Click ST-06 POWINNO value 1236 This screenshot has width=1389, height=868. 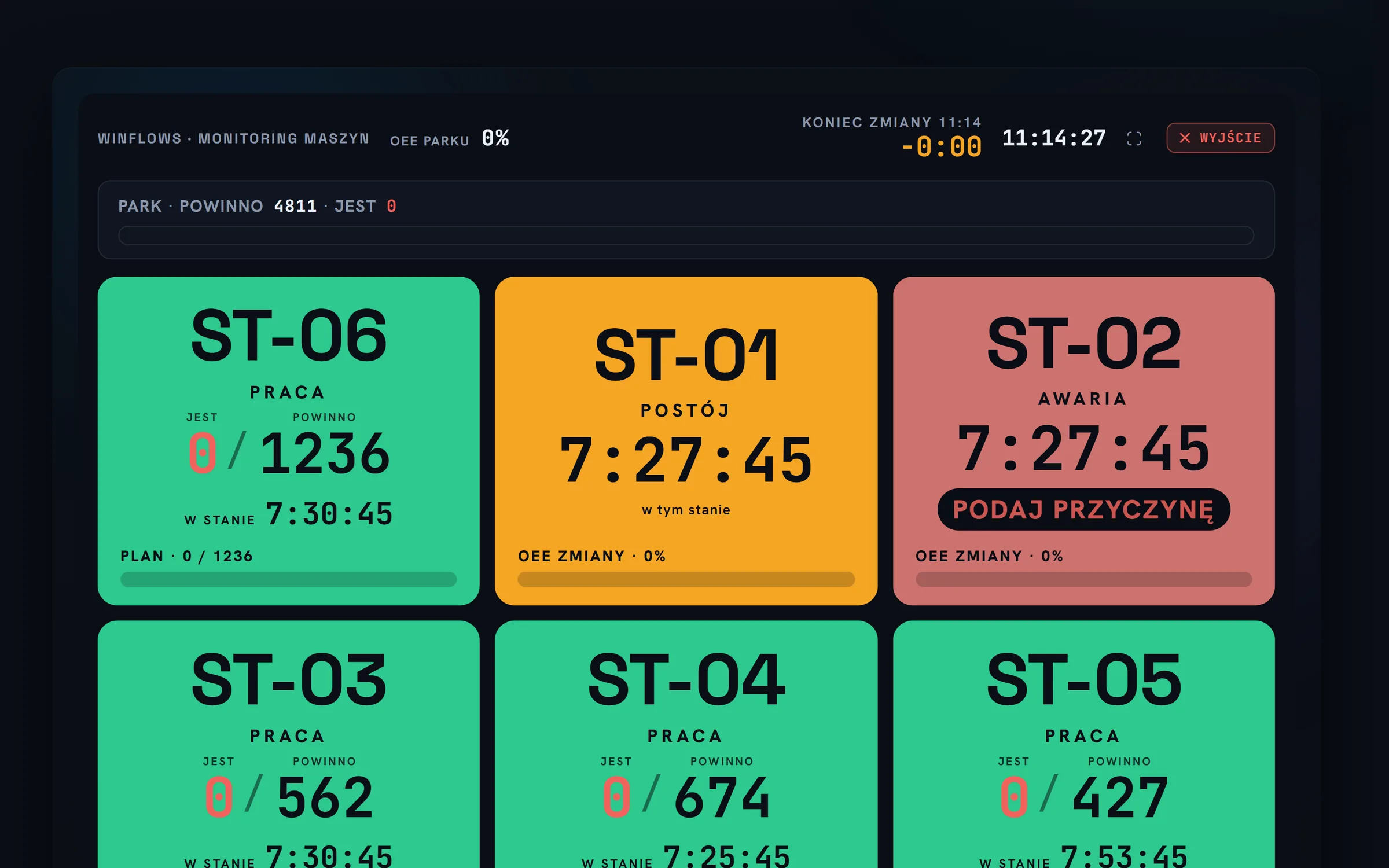325,453
